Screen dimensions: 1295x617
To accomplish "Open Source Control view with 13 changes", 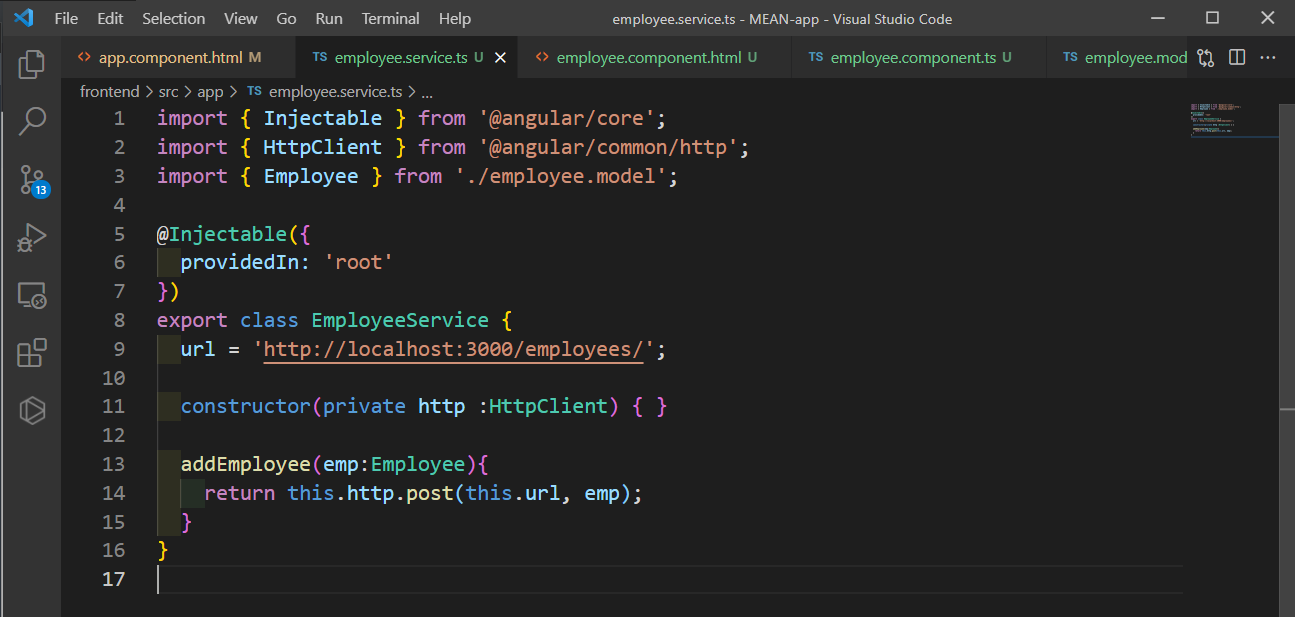I will coord(32,181).
